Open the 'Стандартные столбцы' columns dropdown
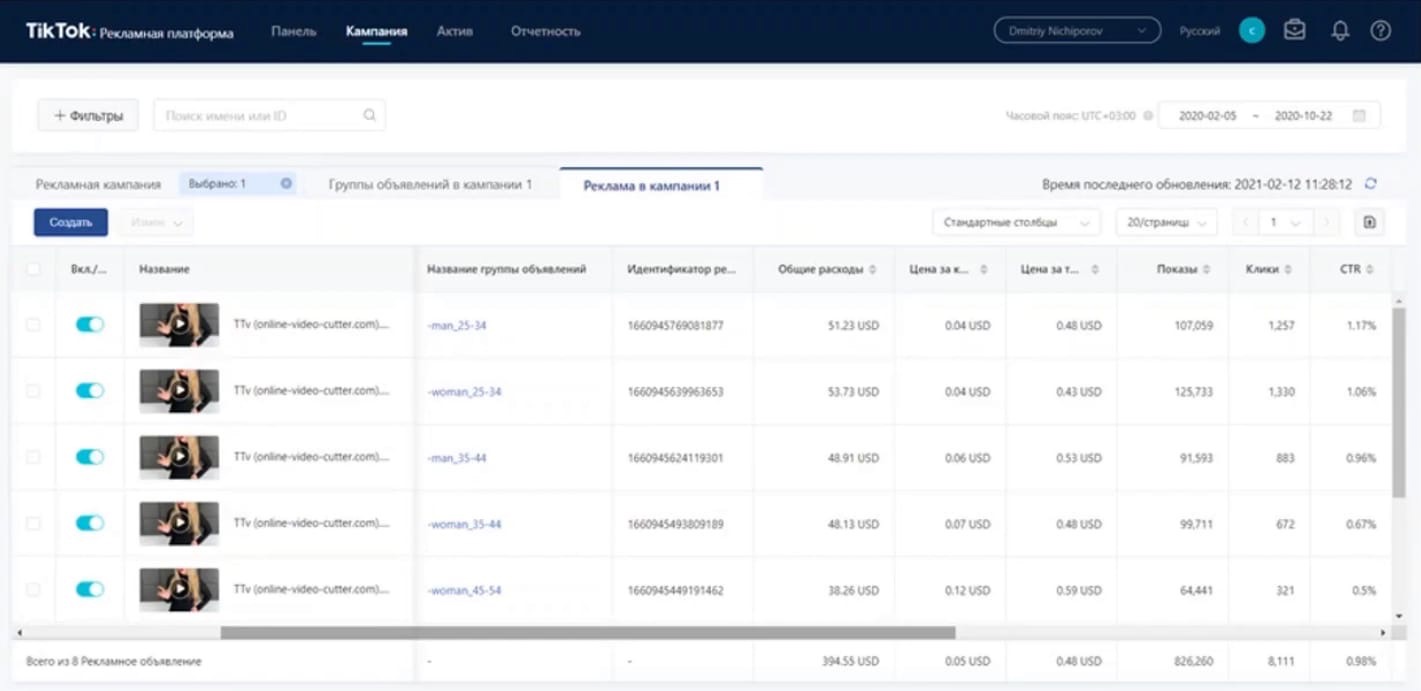This screenshot has width=1421, height=691. tap(1015, 222)
